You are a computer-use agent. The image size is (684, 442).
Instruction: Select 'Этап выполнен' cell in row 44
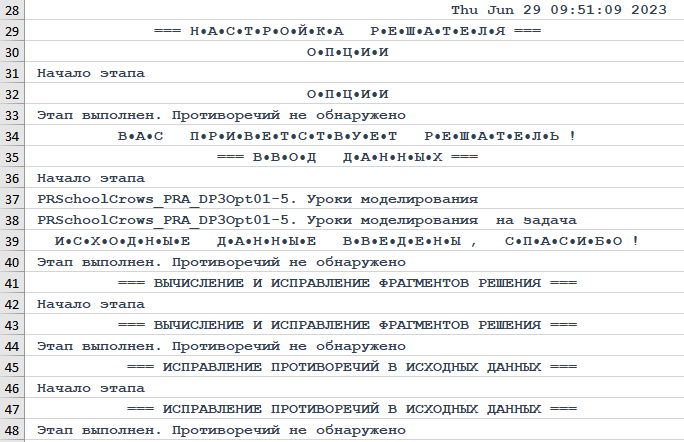pyautogui.click(x=220, y=346)
